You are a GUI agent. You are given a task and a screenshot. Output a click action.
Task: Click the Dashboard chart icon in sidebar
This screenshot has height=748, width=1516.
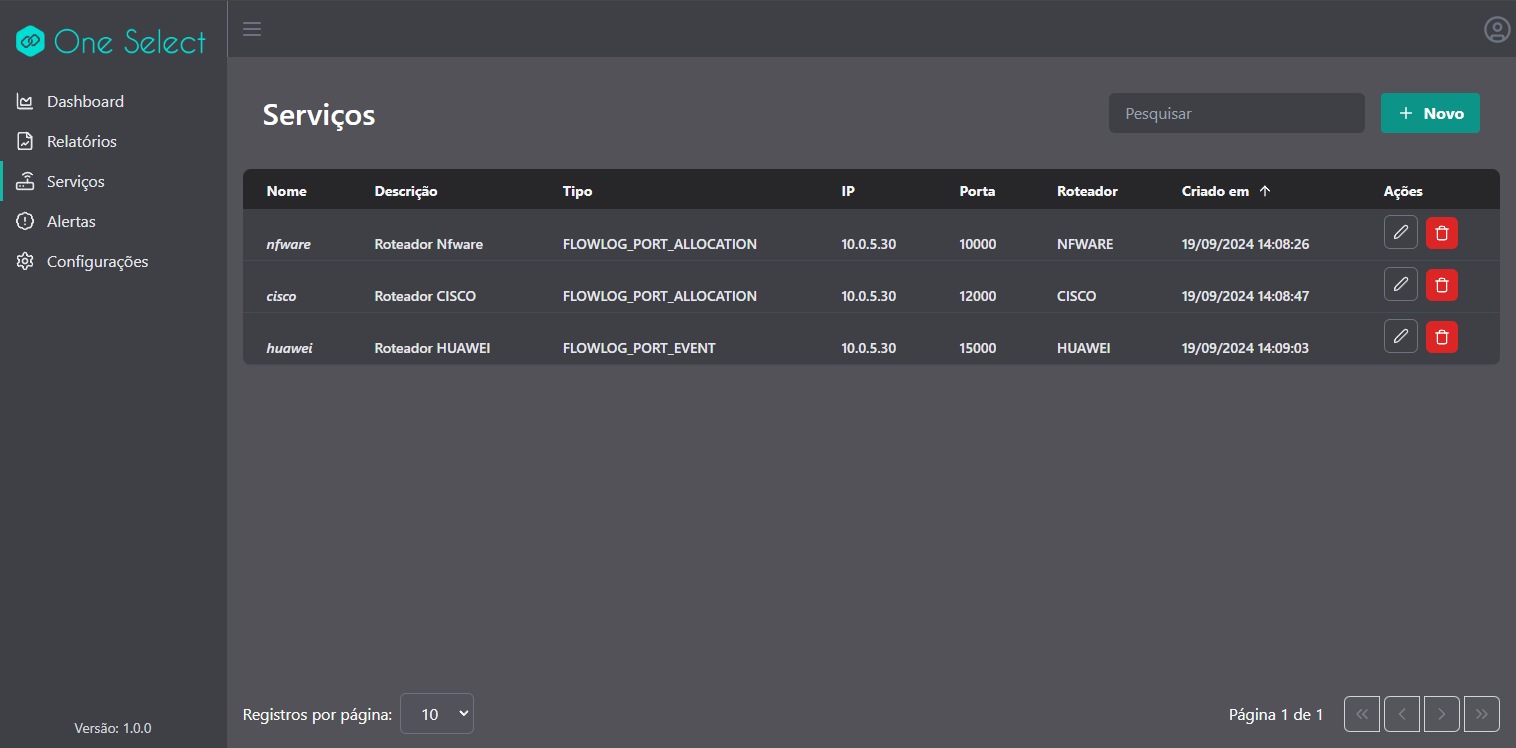[26, 101]
